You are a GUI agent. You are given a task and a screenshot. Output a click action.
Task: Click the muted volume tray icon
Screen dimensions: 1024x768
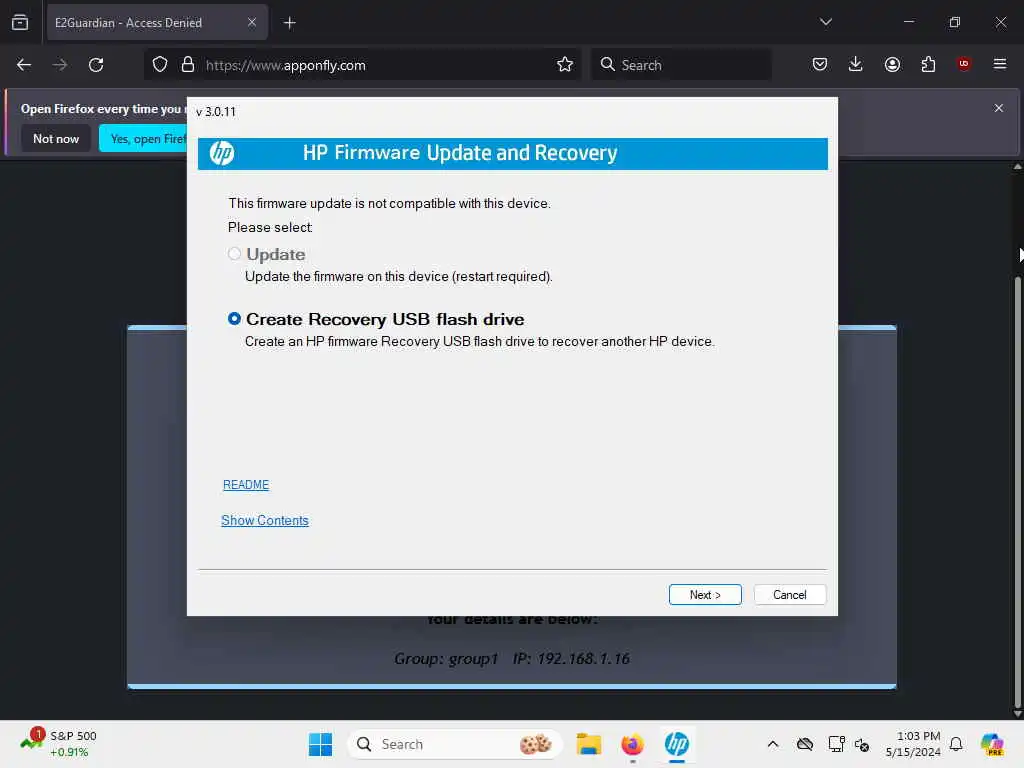click(862, 744)
